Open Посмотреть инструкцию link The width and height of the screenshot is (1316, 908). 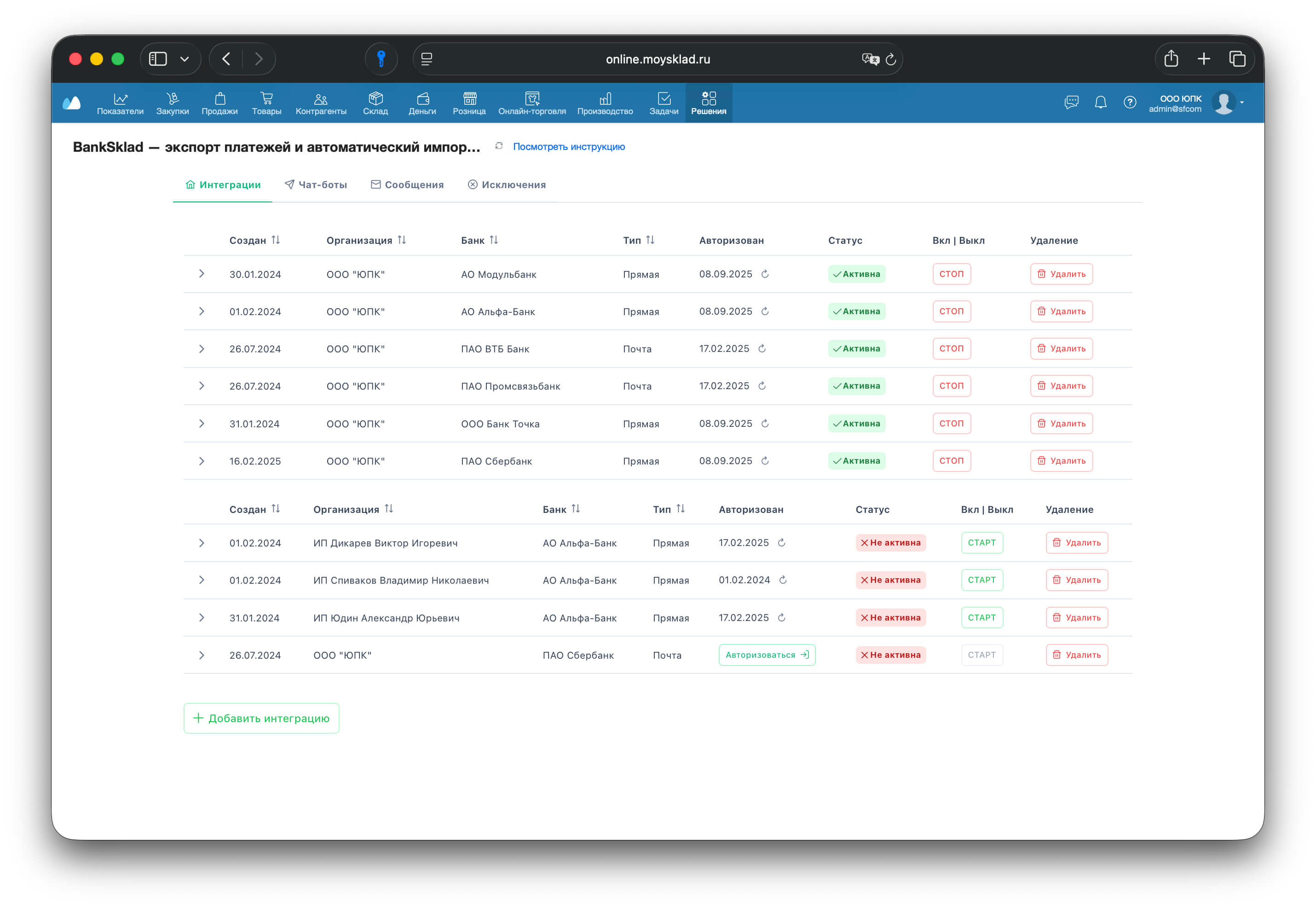pyautogui.click(x=569, y=147)
